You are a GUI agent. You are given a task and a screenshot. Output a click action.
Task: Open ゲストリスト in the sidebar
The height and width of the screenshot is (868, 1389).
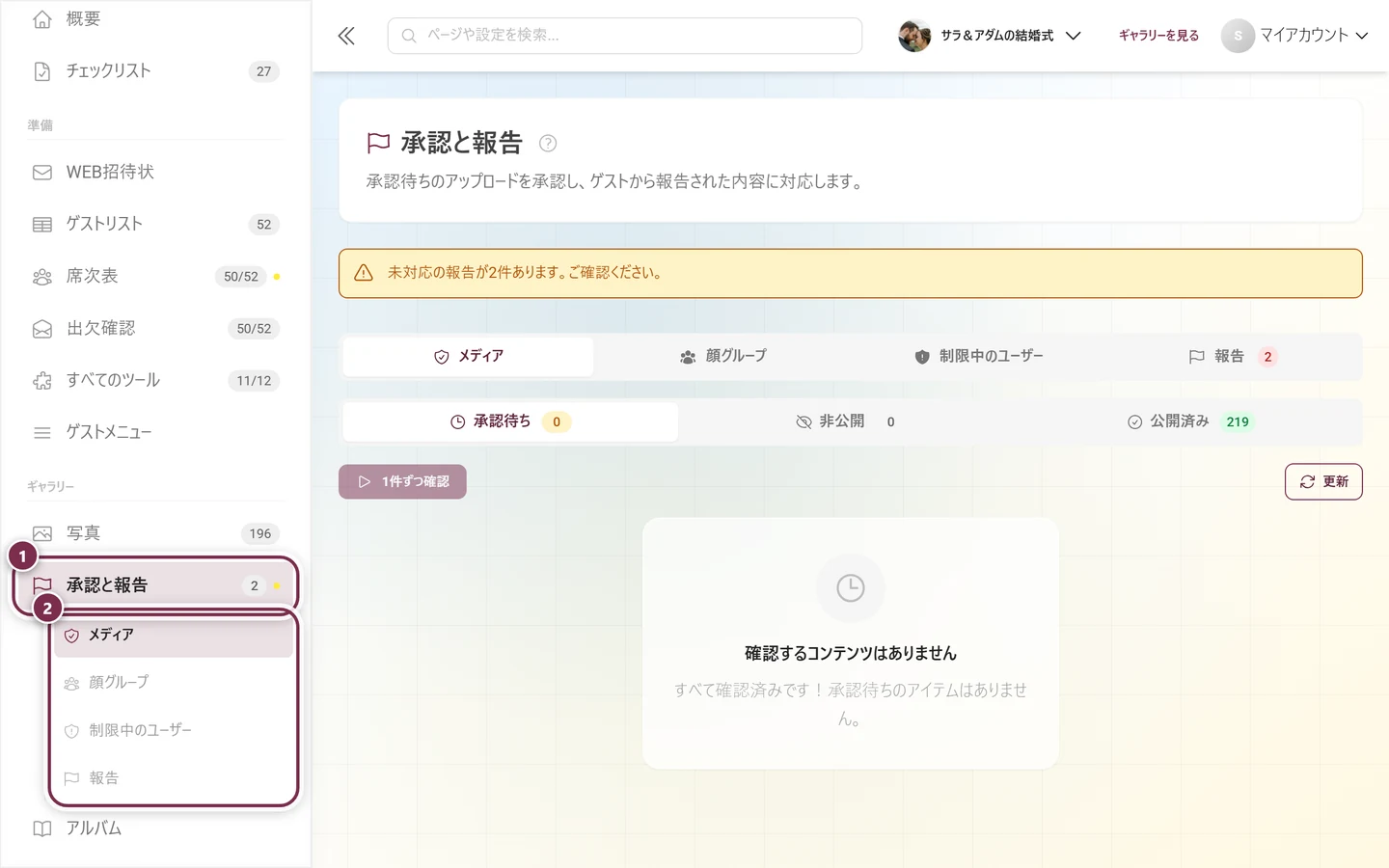(x=156, y=225)
